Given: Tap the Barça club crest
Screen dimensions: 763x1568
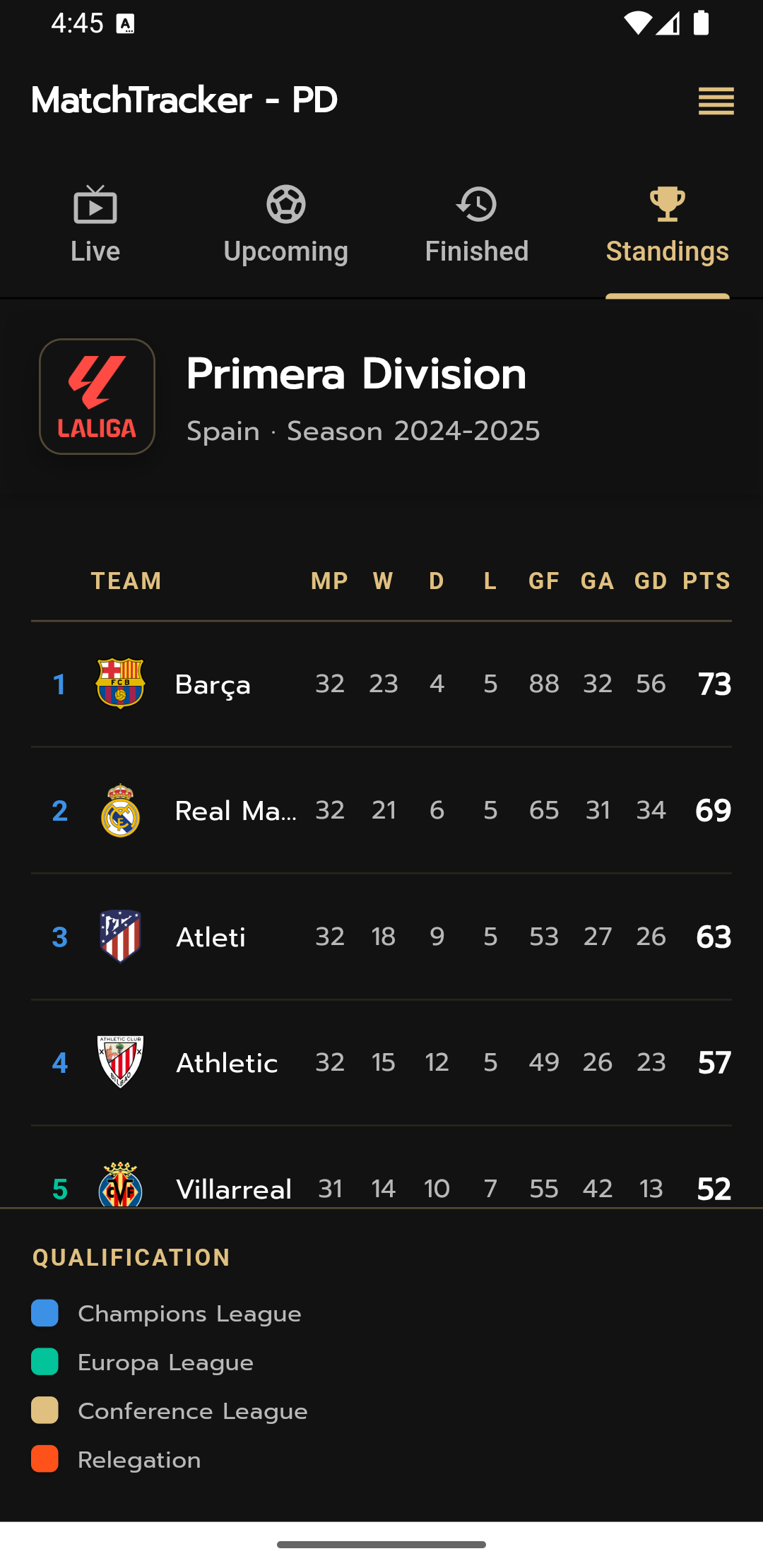Looking at the screenshot, I should click(x=121, y=684).
